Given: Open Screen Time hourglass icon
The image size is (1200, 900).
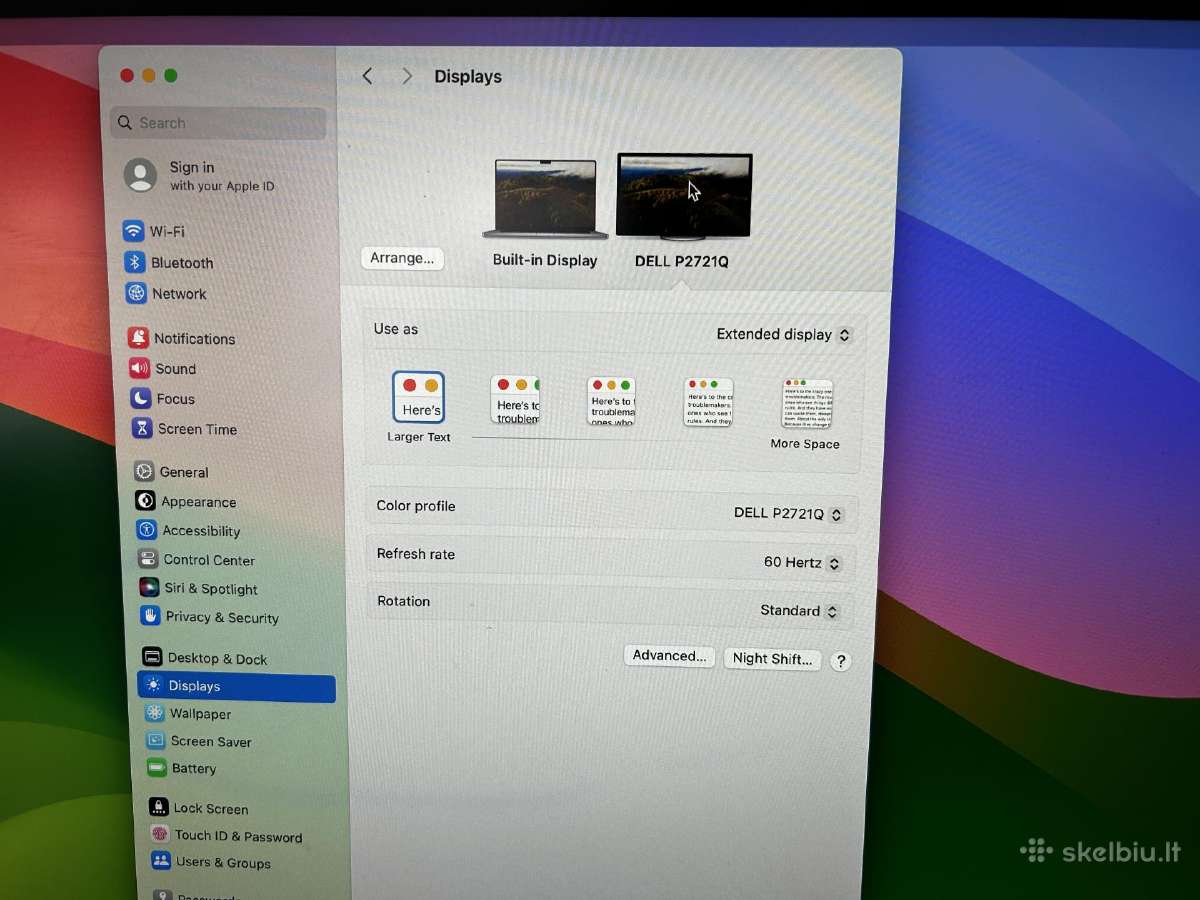Looking at the screenshot, I should click(142, 428).
